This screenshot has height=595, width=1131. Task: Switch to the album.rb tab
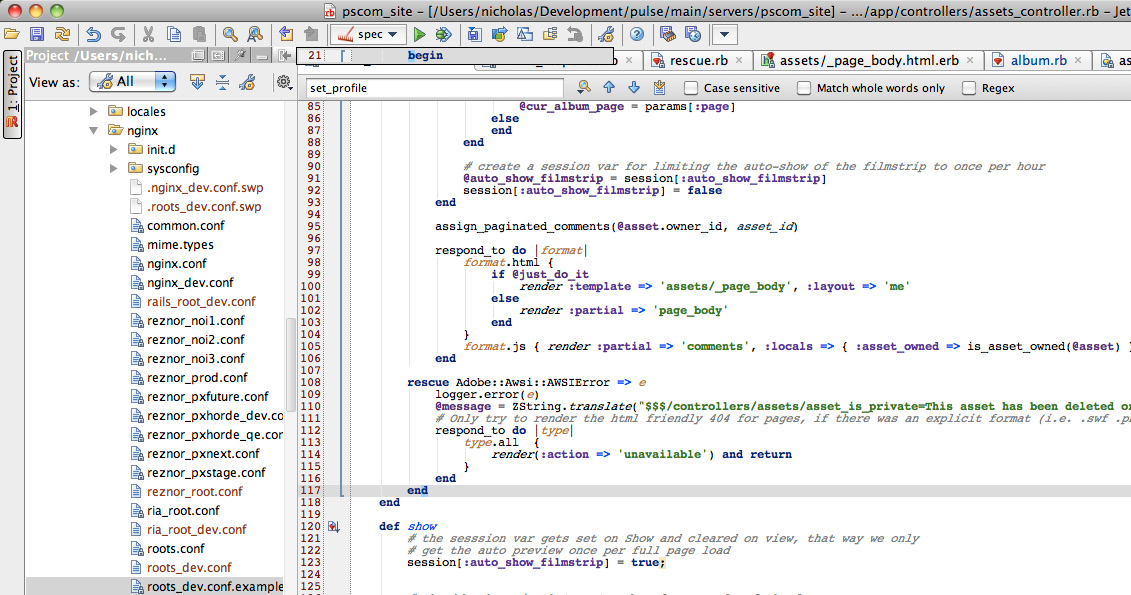(1039, 61)
